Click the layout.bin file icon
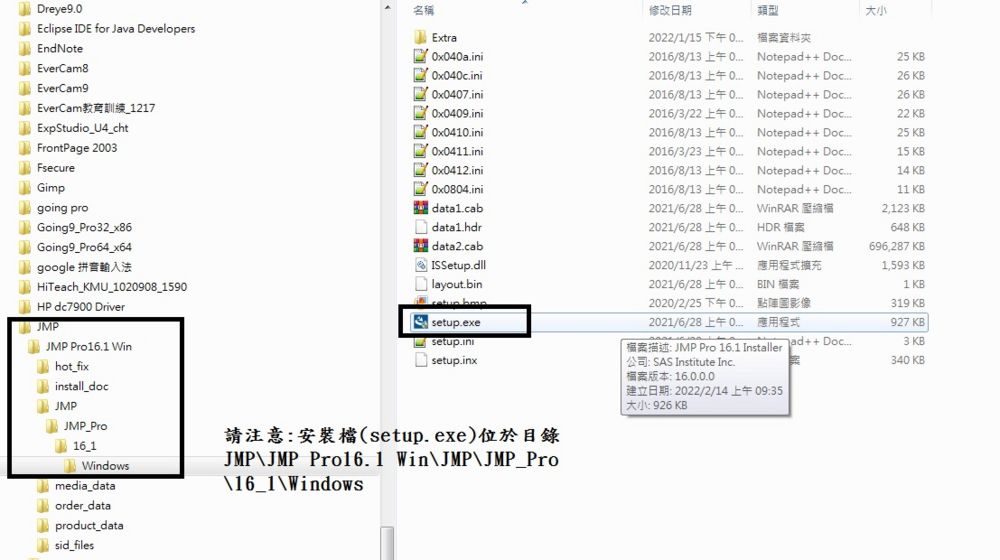 pyautogui.click(x=420, y=284)
